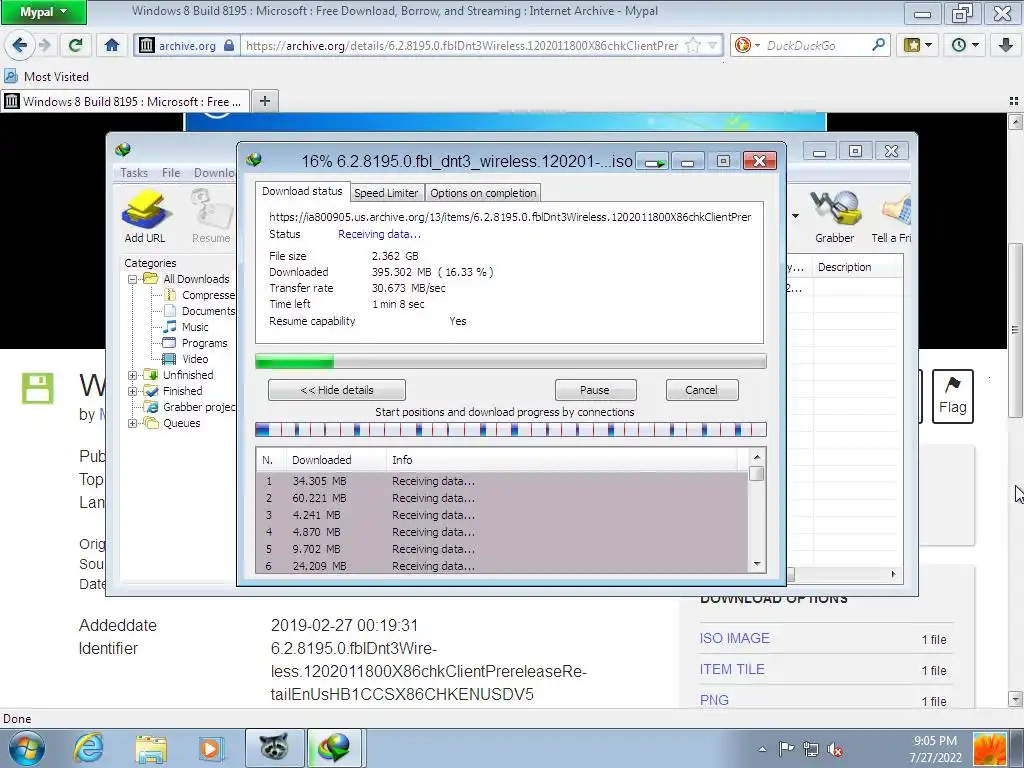Open the Most Visited bookmarks folder

46,76
